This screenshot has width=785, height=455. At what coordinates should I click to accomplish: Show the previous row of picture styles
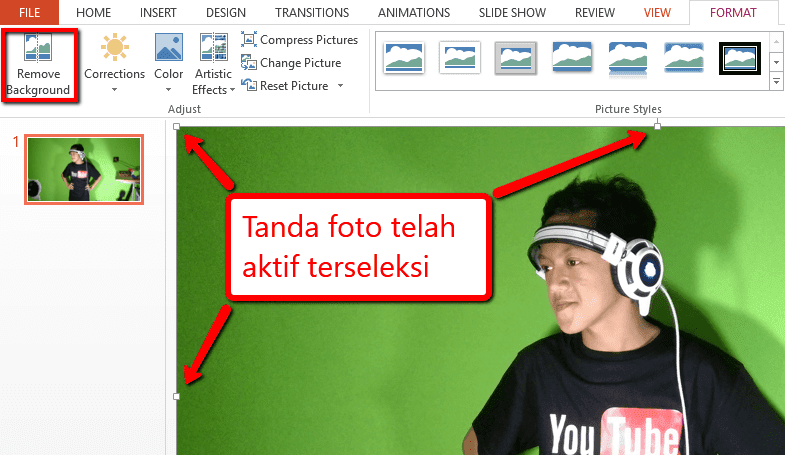click(x=776, y=42)
